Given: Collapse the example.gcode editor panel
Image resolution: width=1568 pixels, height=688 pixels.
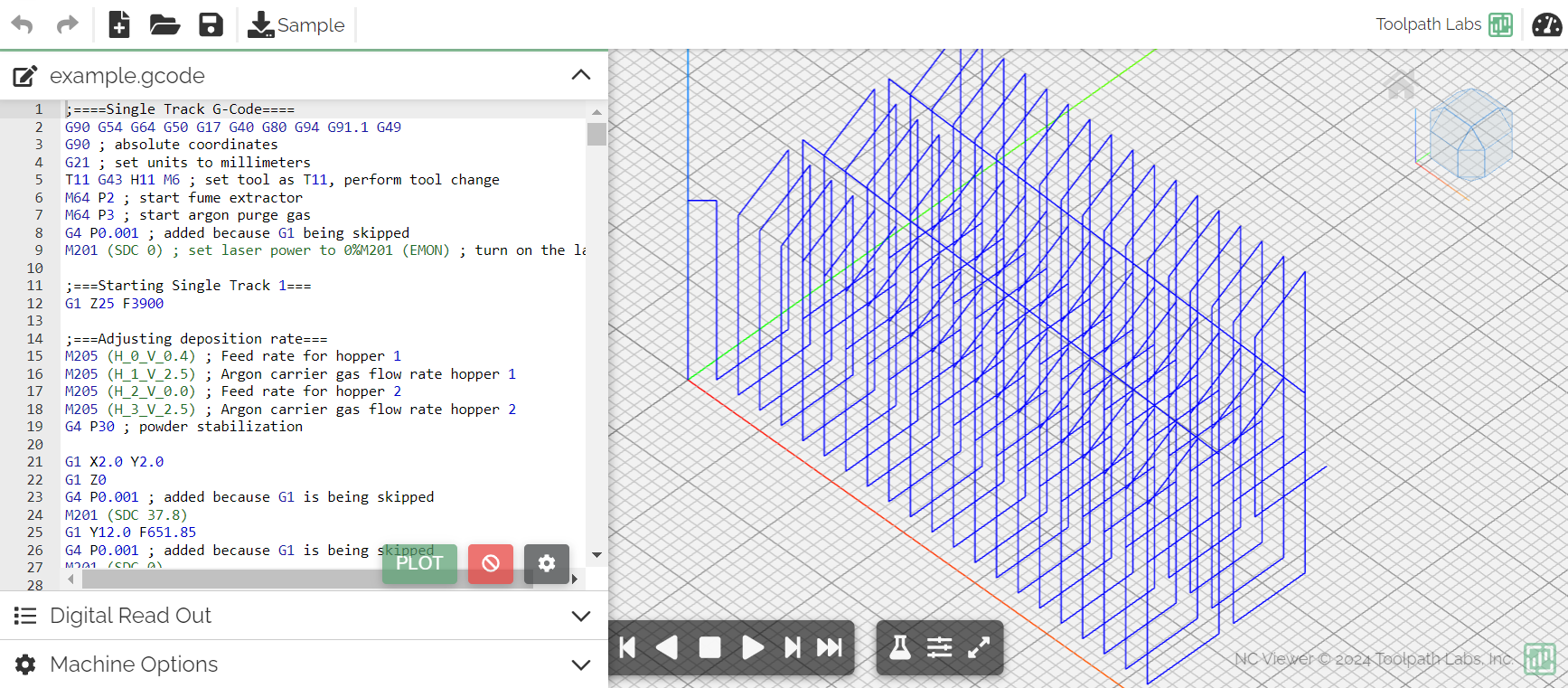Looking at the screenshot, I should point(581,75).
